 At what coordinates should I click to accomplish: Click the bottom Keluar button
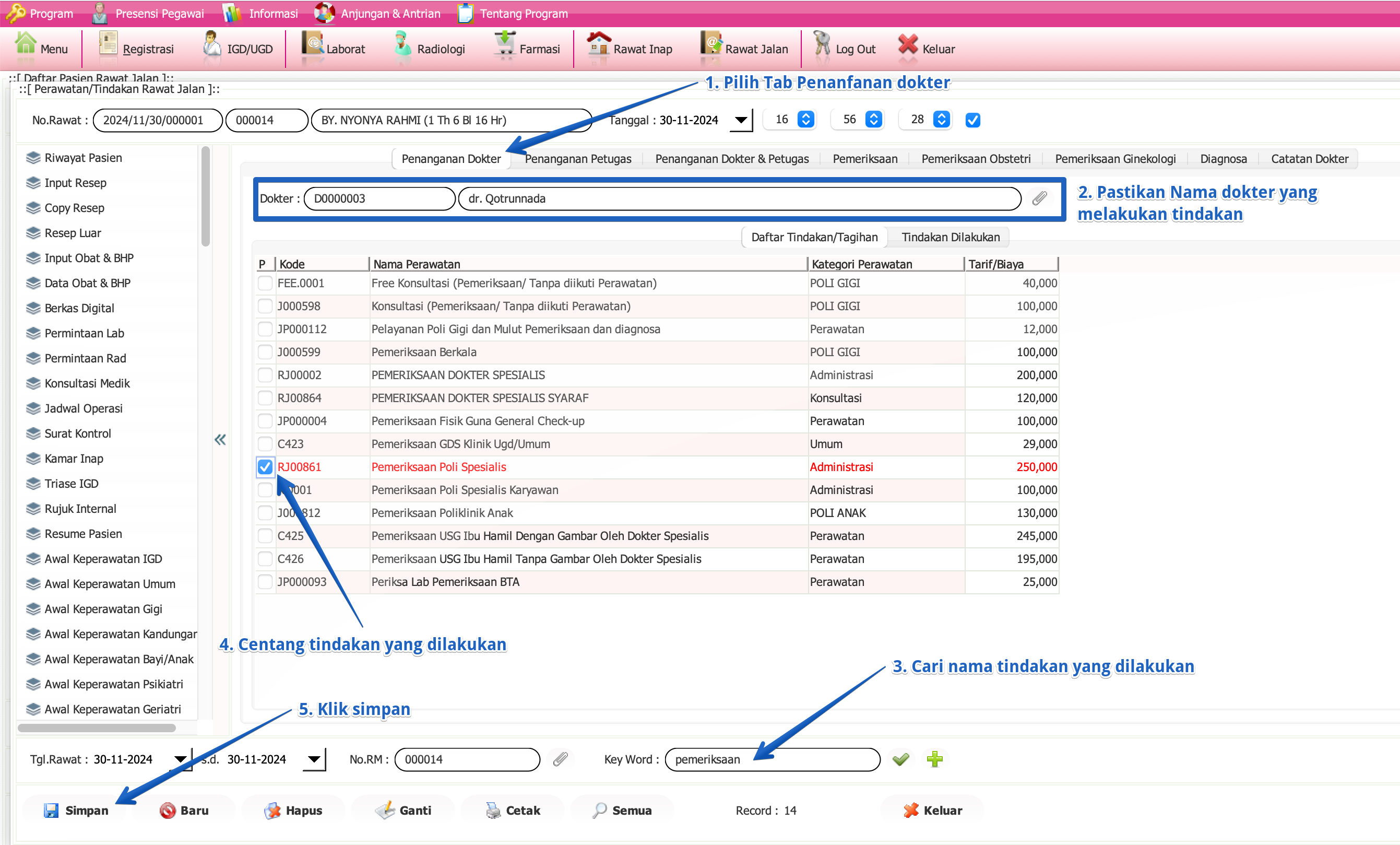tap(932, 811)
